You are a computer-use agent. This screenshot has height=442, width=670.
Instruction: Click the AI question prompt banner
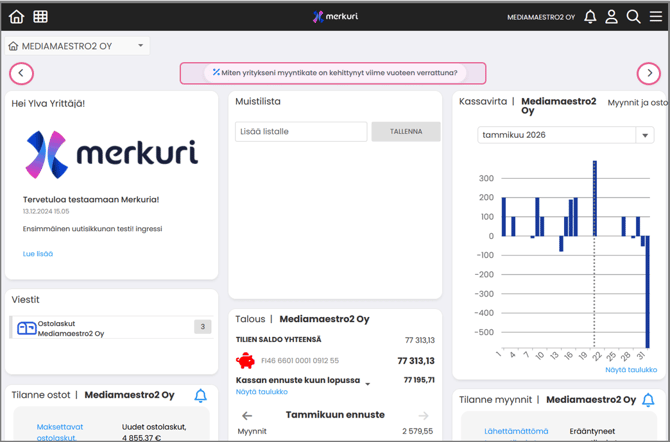333,73
